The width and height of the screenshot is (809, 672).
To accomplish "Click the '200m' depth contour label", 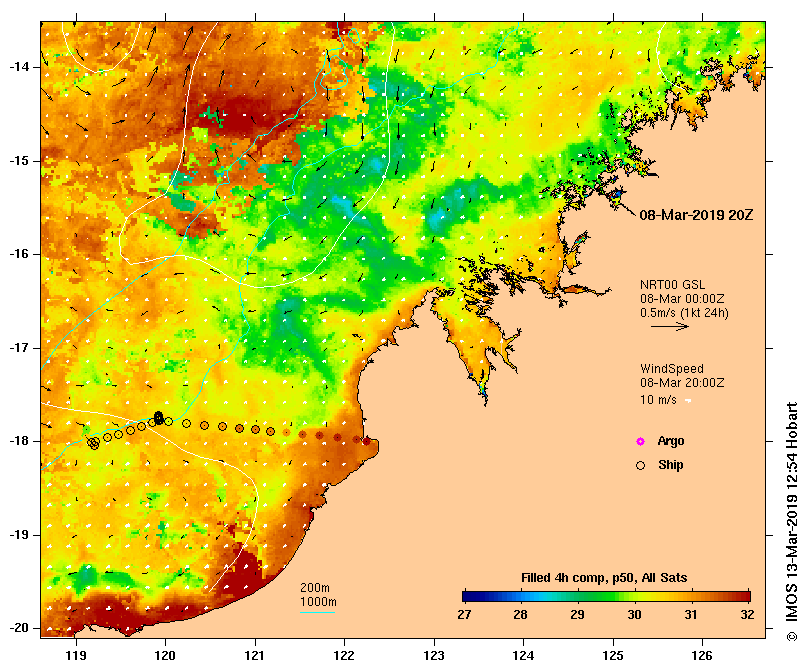I will click(315, 588).
